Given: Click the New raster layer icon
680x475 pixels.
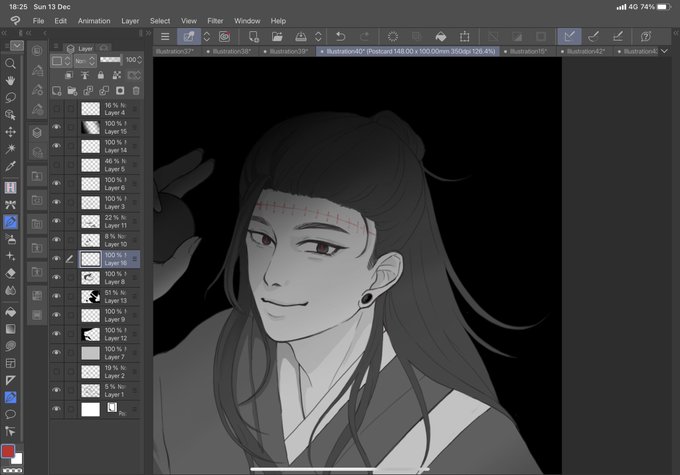Looking at the screenshot, I should [57, 91].
